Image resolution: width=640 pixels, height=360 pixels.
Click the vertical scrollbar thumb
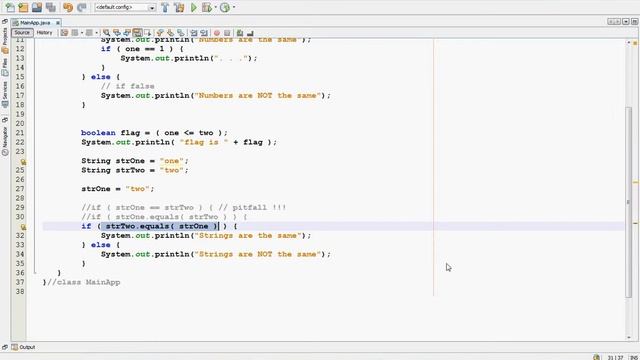coord(629,202)
